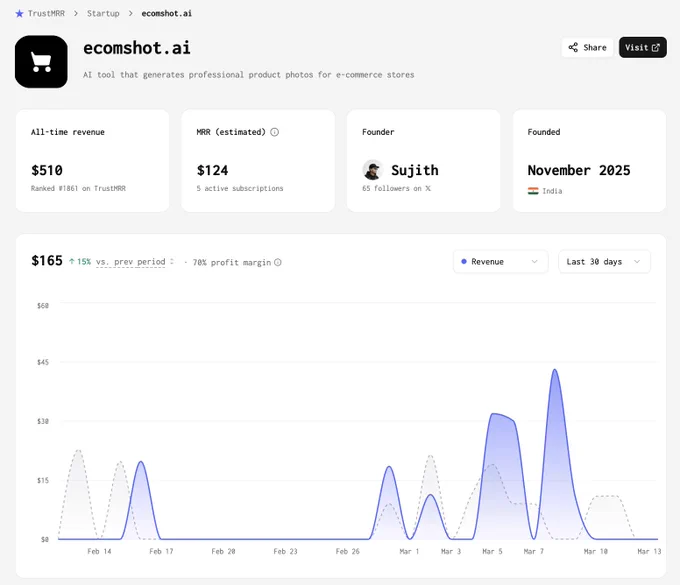Viewport: 680px width, 585px height.
Task: Click the chevron in Revenue selector
Action: (x=534, y=261)
